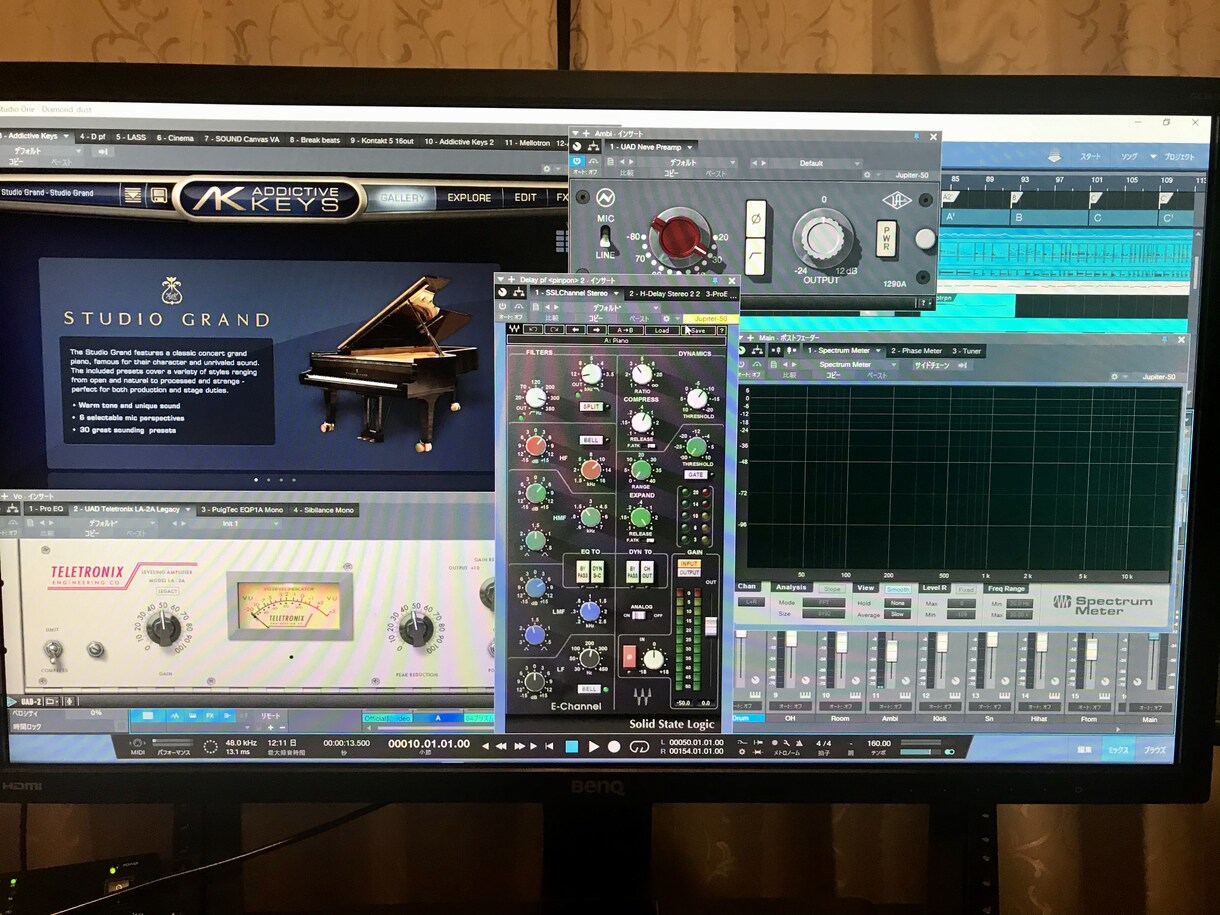Go to previous preset in SSL toolbar
The image size is (1220, 915).
(577, 329)
